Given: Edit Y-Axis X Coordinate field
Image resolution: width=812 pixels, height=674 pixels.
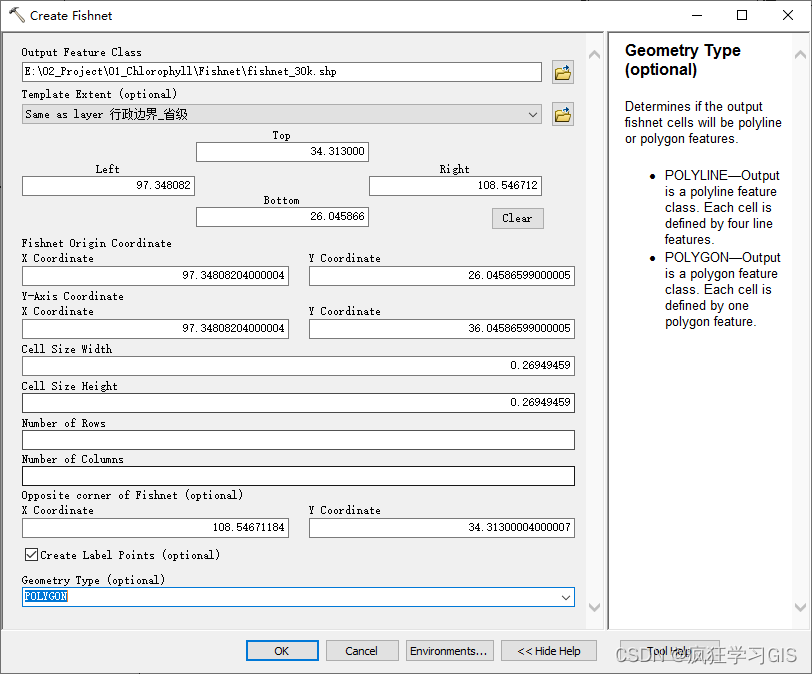Looking at the screenshot, I should tap(155, 328).
